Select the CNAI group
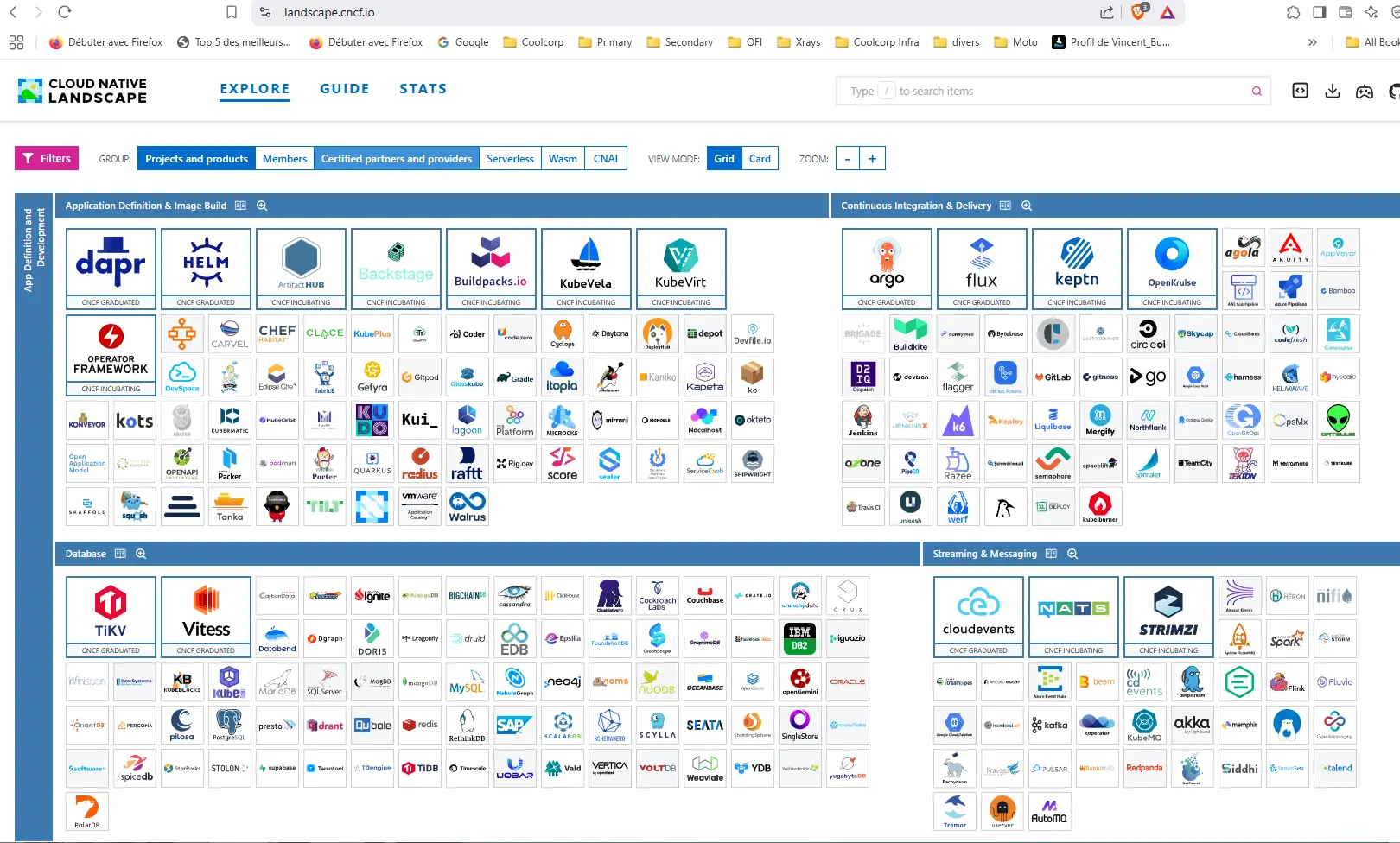Viewport: 1400px width, 843px height. point(606,159)
